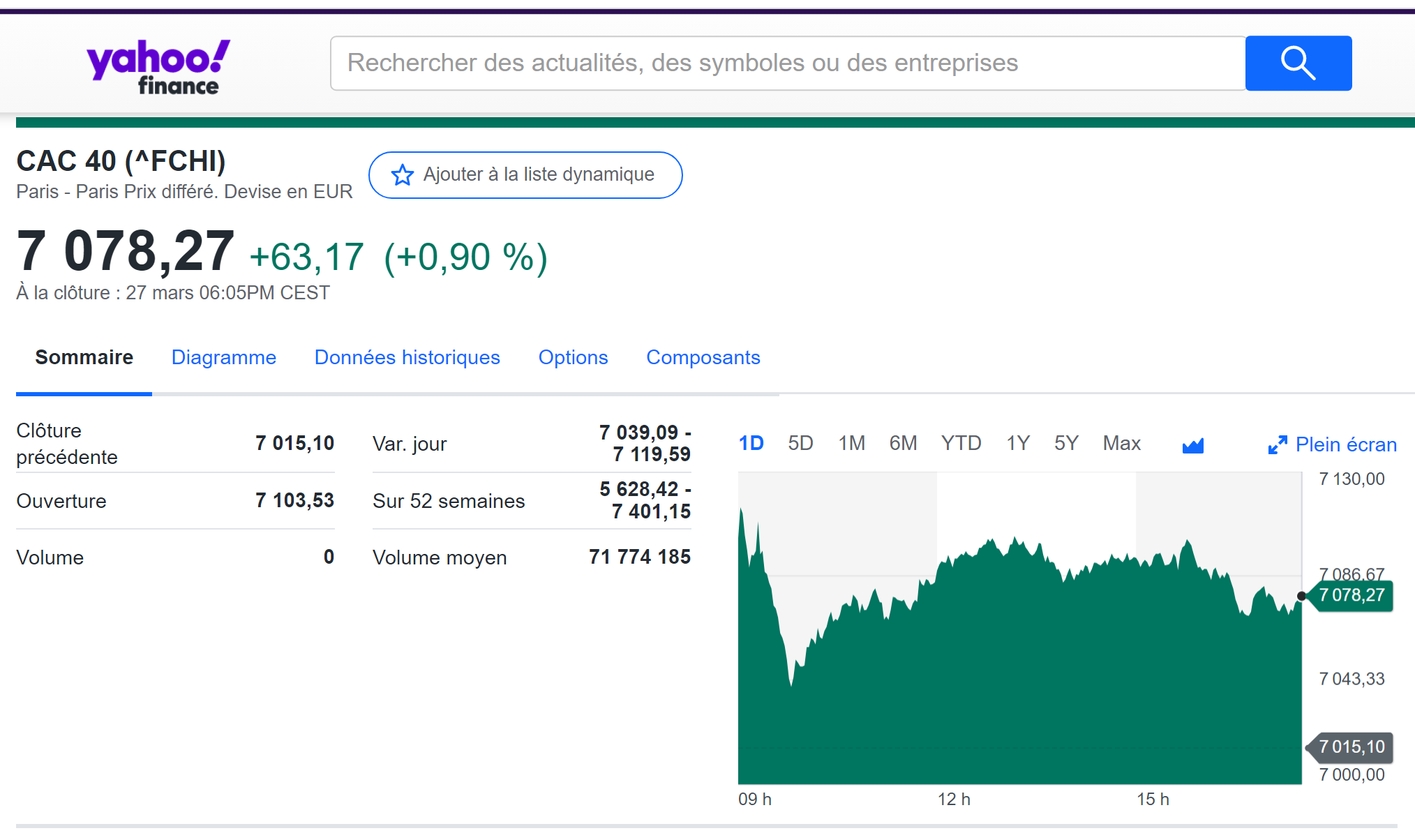Click the Clôture précédente value 7 015,10

pyautogui.click(x=295, y=443)
